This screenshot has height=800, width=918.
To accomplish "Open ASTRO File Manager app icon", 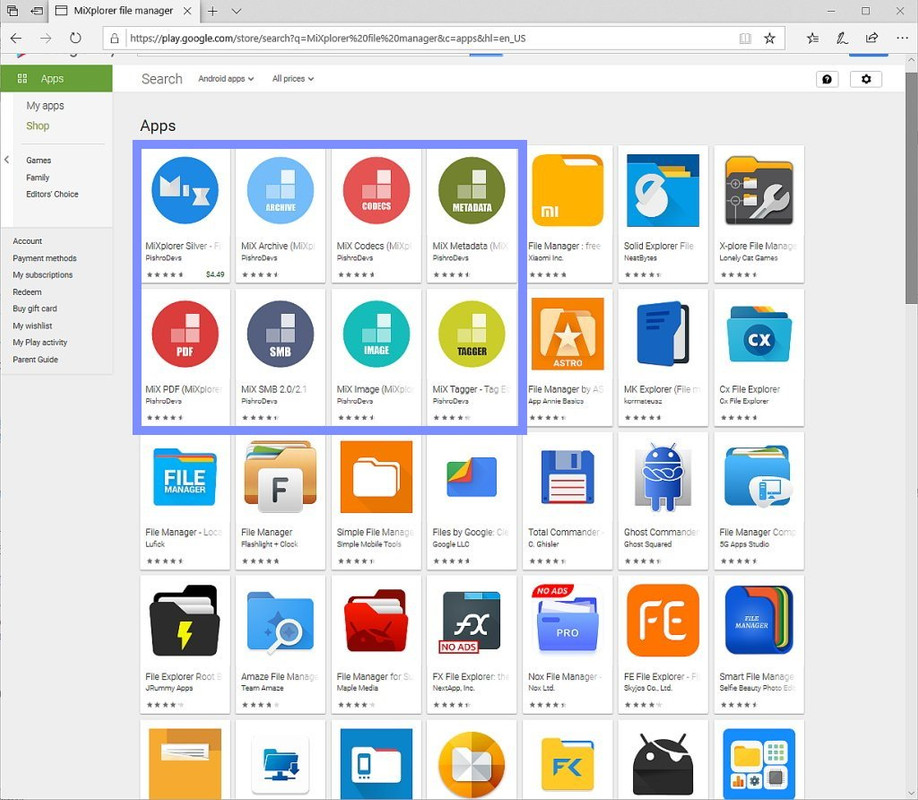I will click(x=567, y=334).
